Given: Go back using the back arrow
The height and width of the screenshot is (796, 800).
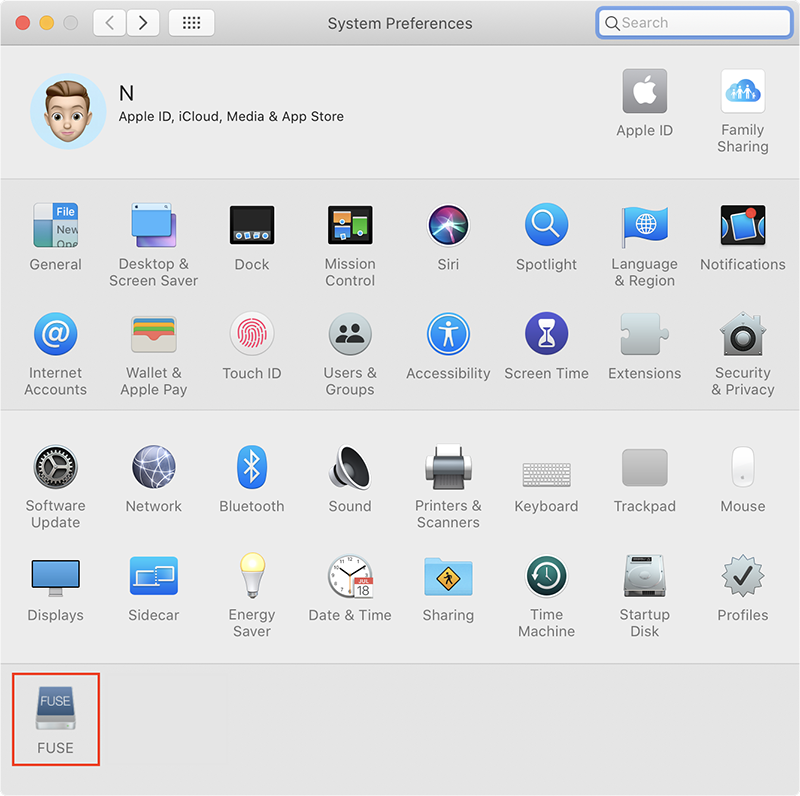Looking at the screenshot, I should pos(109,22).
